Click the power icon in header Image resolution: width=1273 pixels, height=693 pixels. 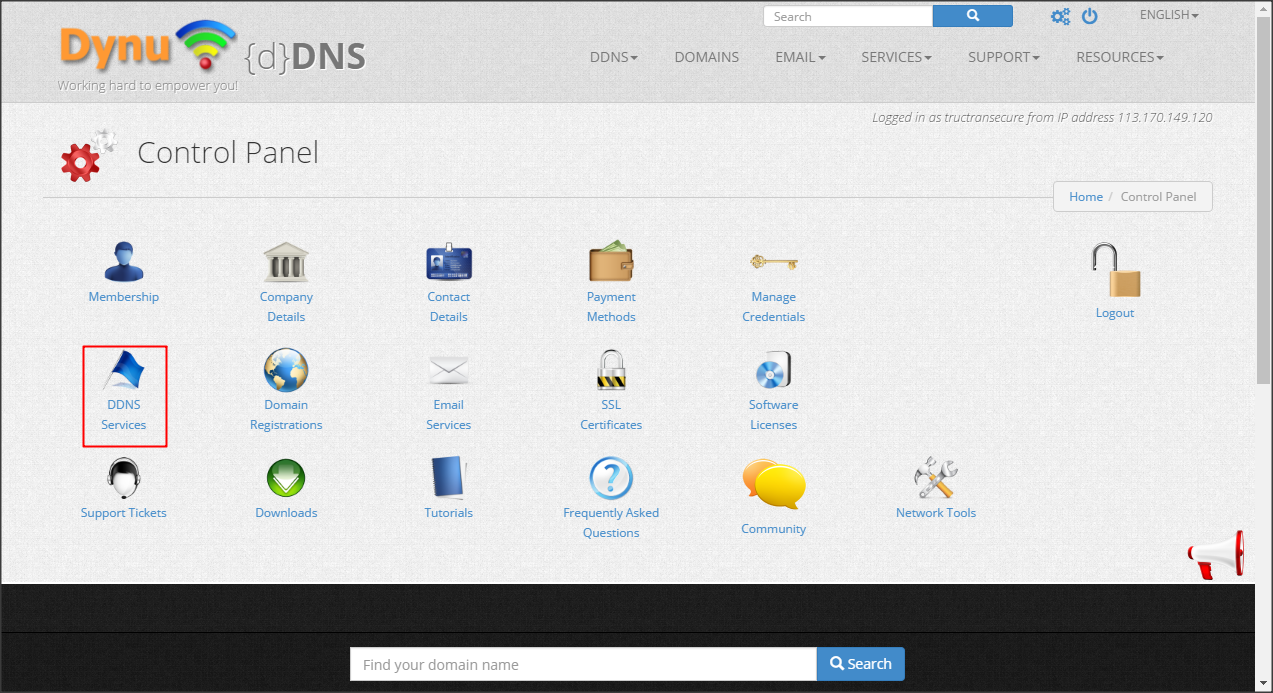coord(1090,16)
